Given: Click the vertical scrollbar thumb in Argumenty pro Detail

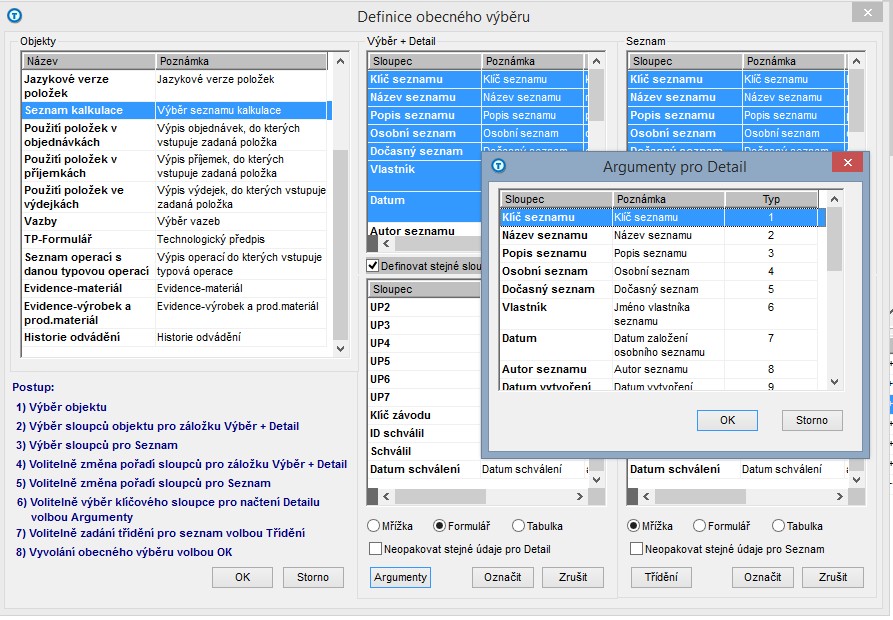Looking at the screenshot, I should [x=834, y=239].
